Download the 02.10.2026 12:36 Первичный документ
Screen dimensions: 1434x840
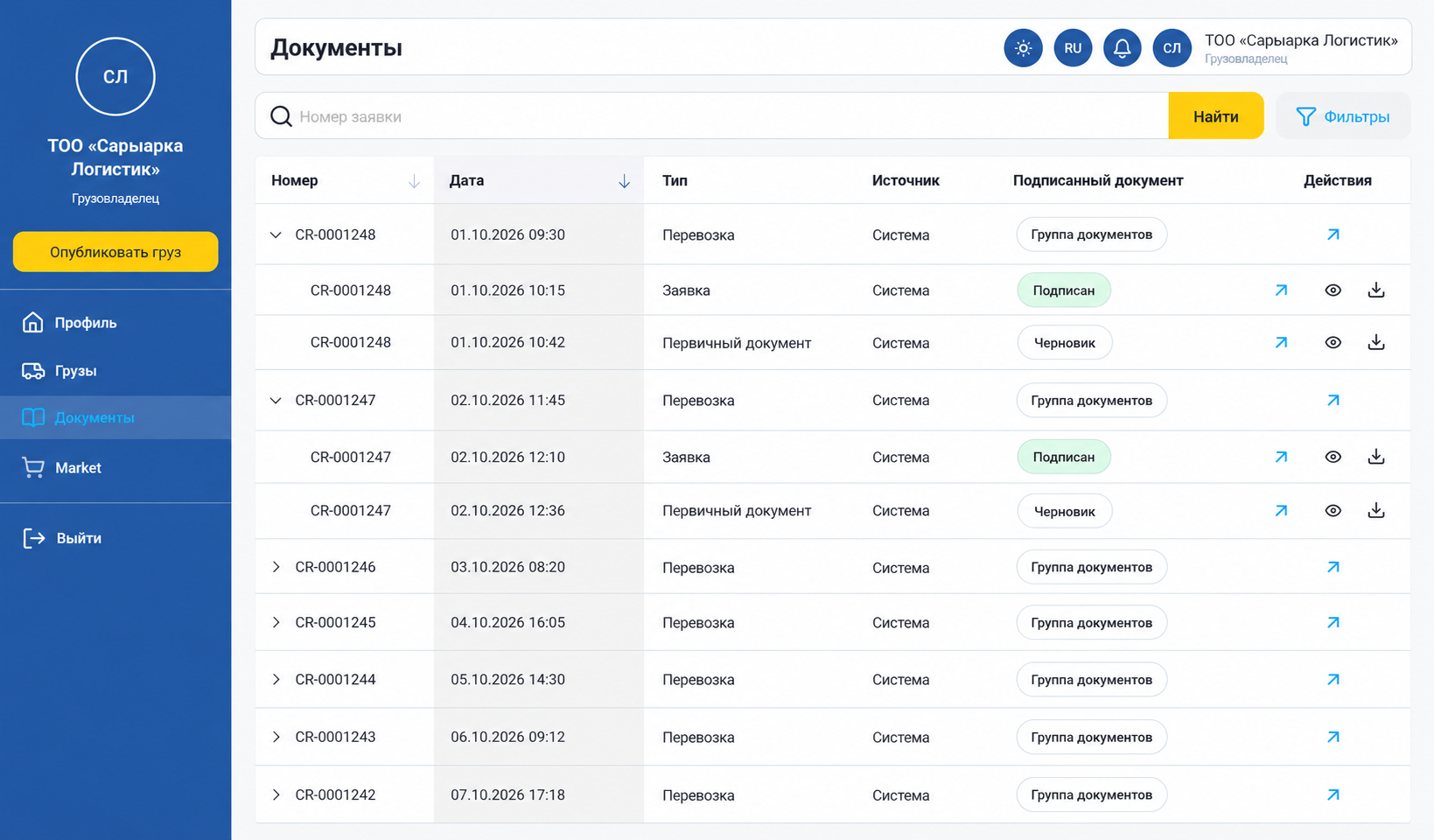[1376, 510]
